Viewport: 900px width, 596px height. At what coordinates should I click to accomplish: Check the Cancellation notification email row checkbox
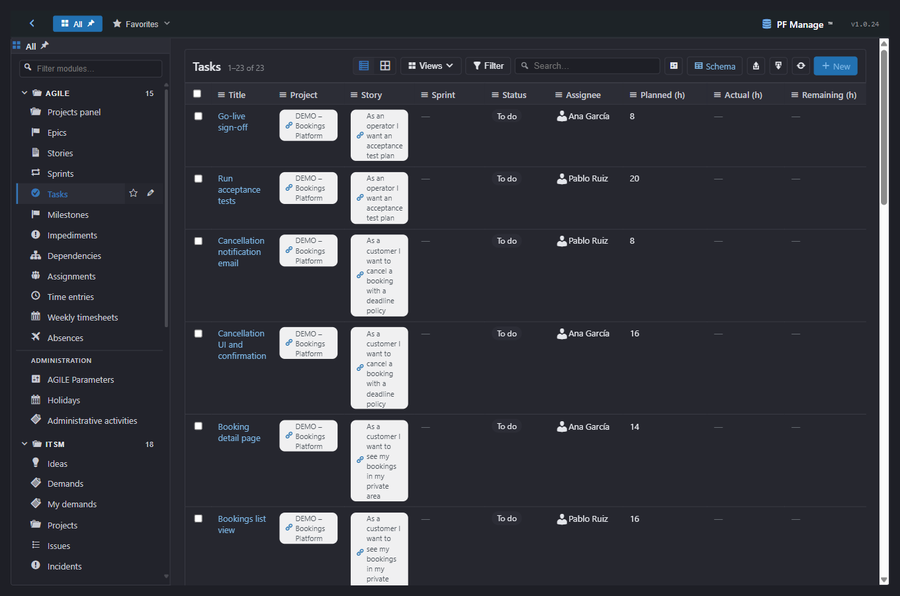click(x=198, y=241)
